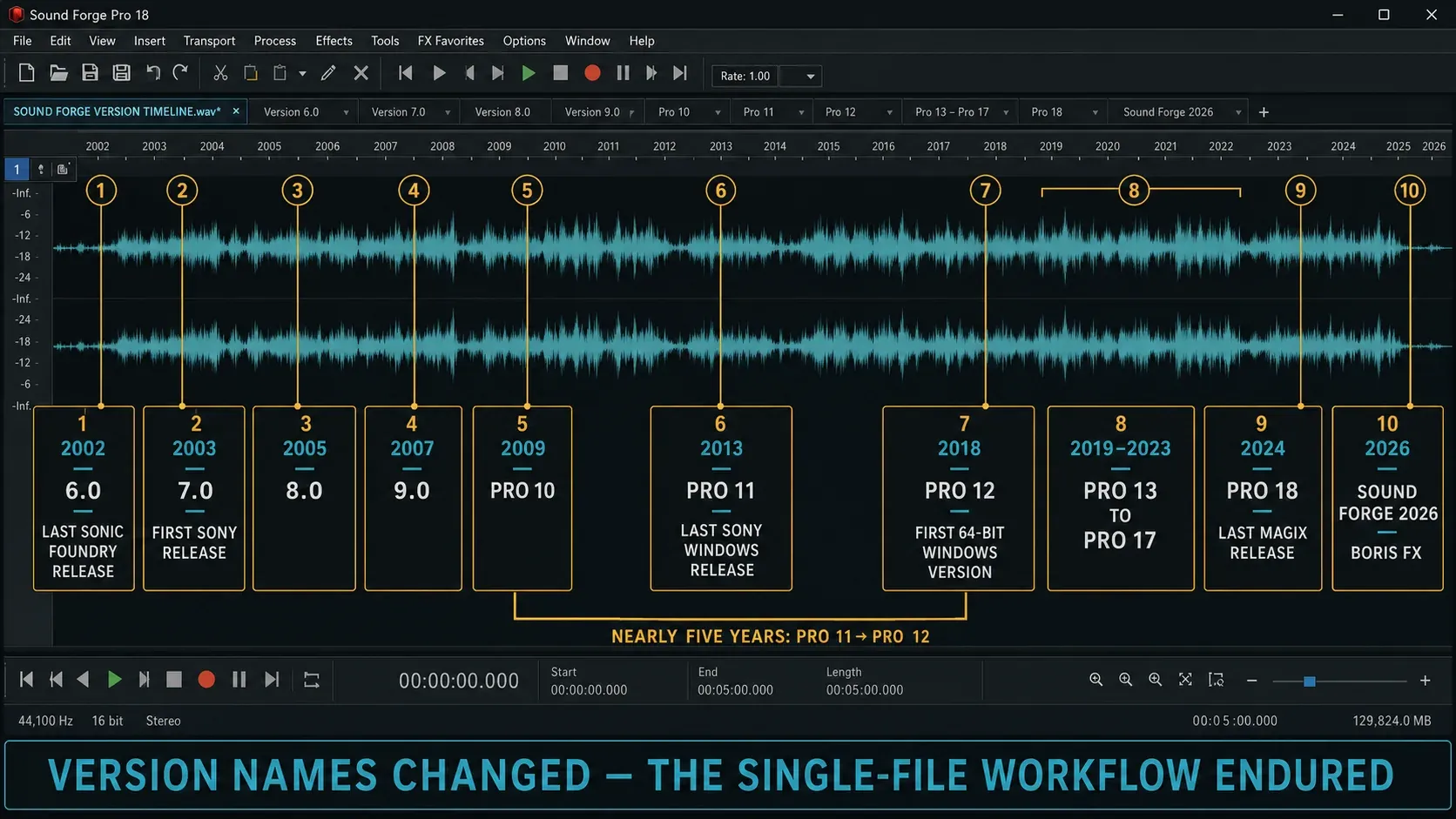Pause from the bottom transport bar
The width and height of the screenshot is (1456, 819).
pos(239,680)
